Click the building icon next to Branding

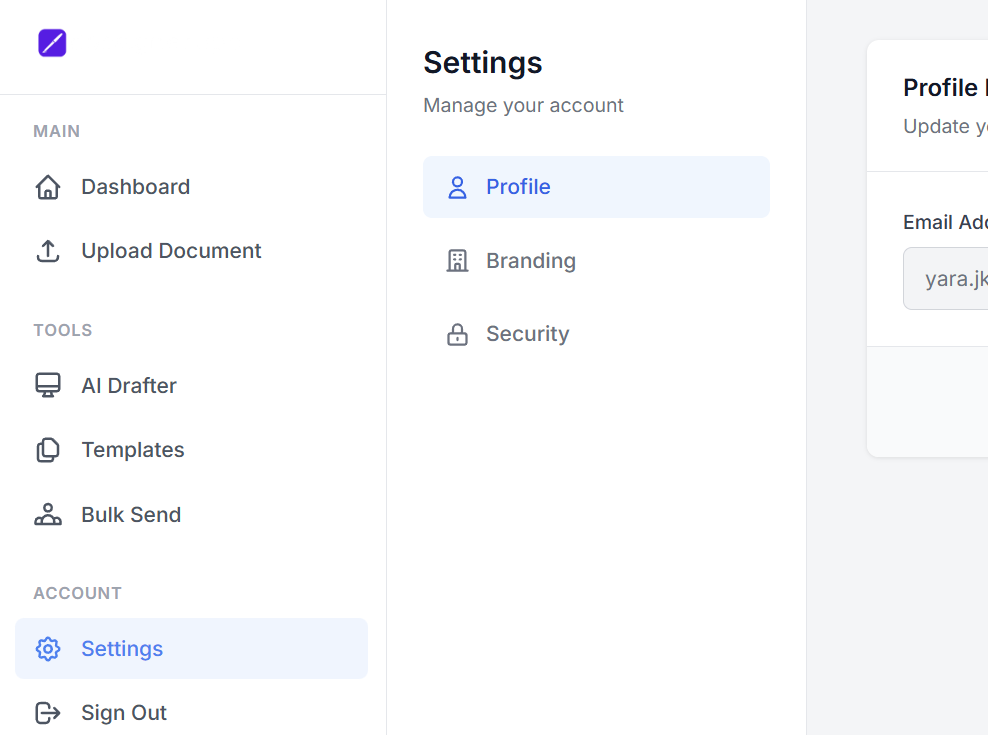457,261
